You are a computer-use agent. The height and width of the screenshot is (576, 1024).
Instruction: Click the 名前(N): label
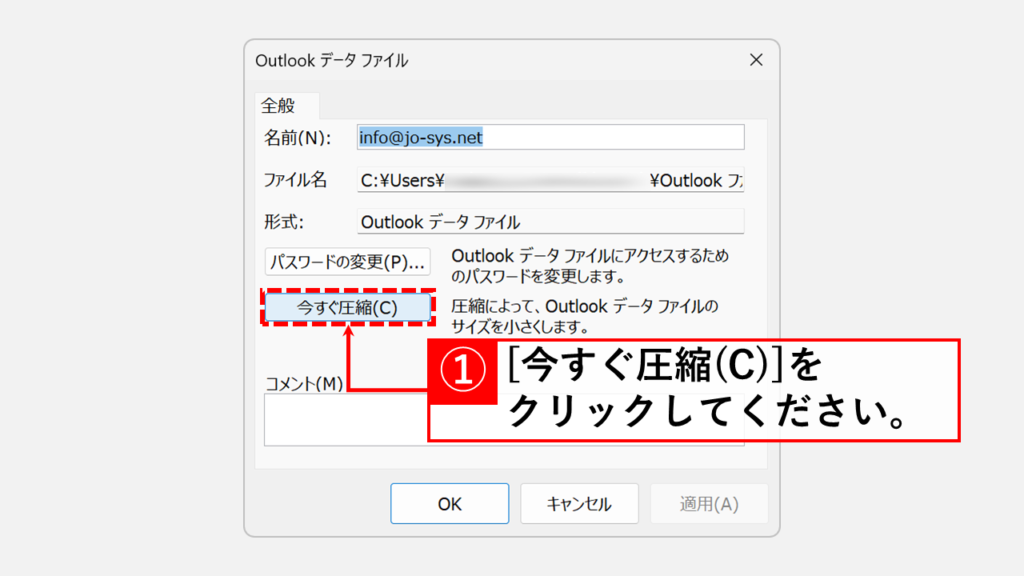point(298,138)
